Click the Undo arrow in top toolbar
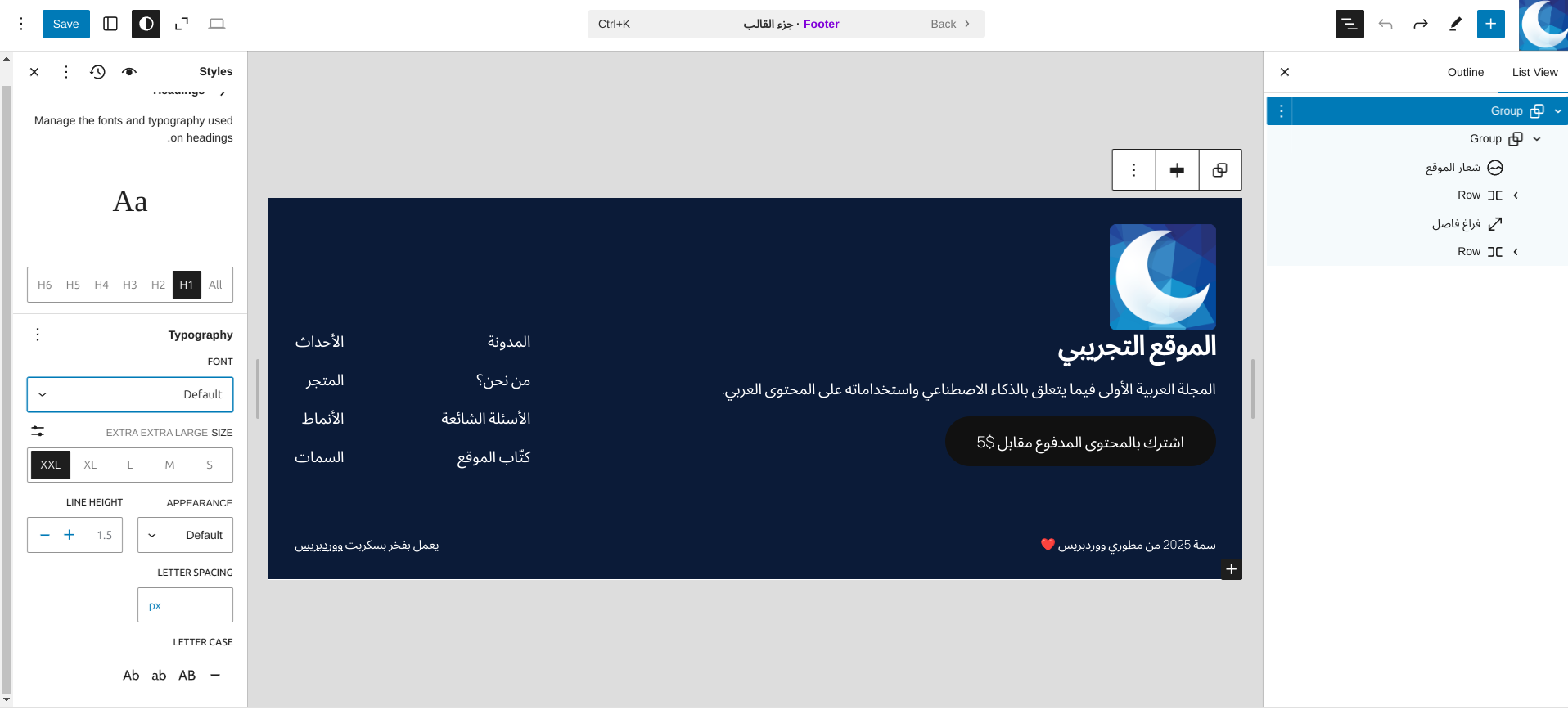This screenshot has height=710, width=1568. click(1386, 24)
